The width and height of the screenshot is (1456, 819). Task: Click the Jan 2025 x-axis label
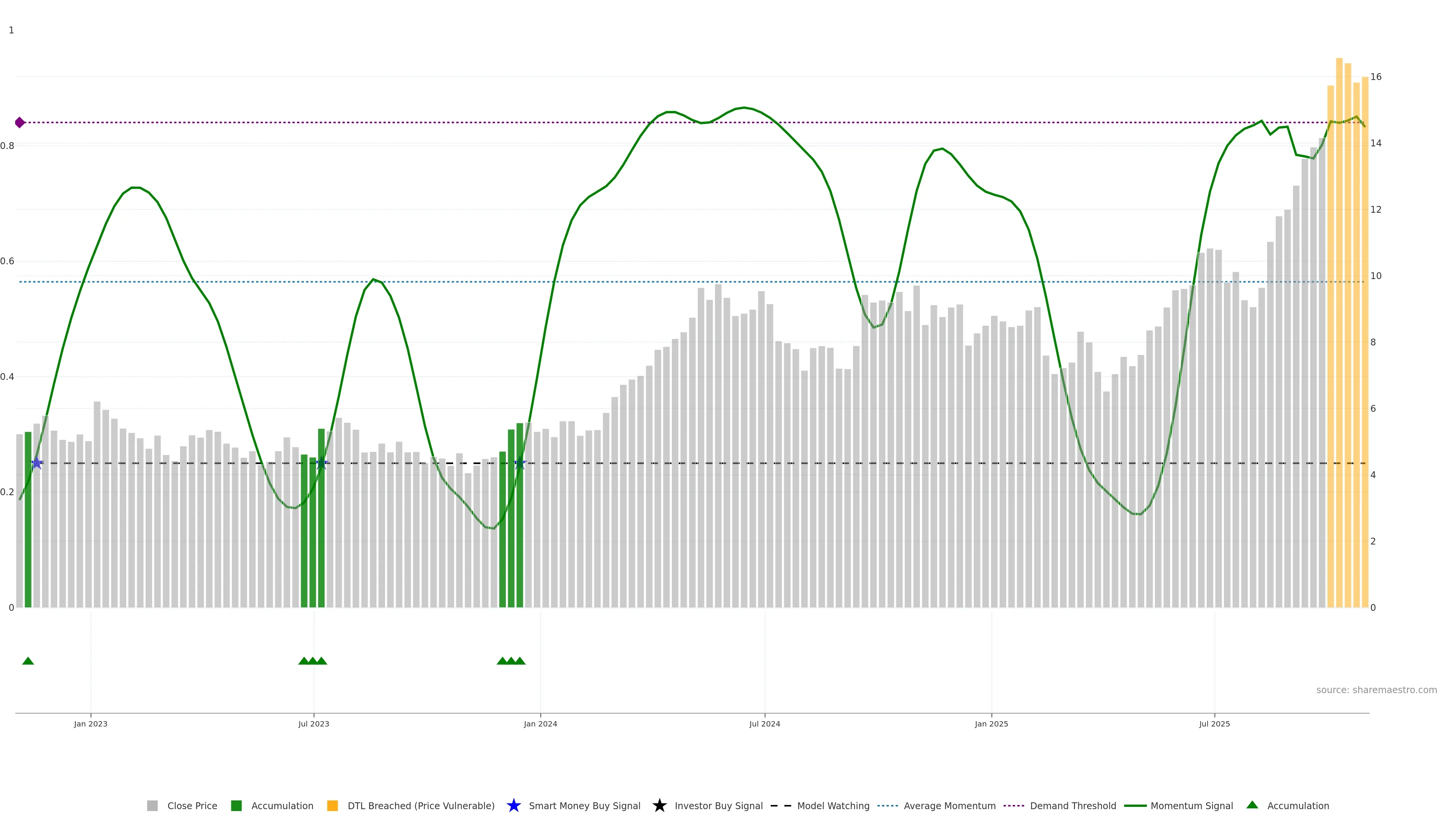tap(991, 724)
